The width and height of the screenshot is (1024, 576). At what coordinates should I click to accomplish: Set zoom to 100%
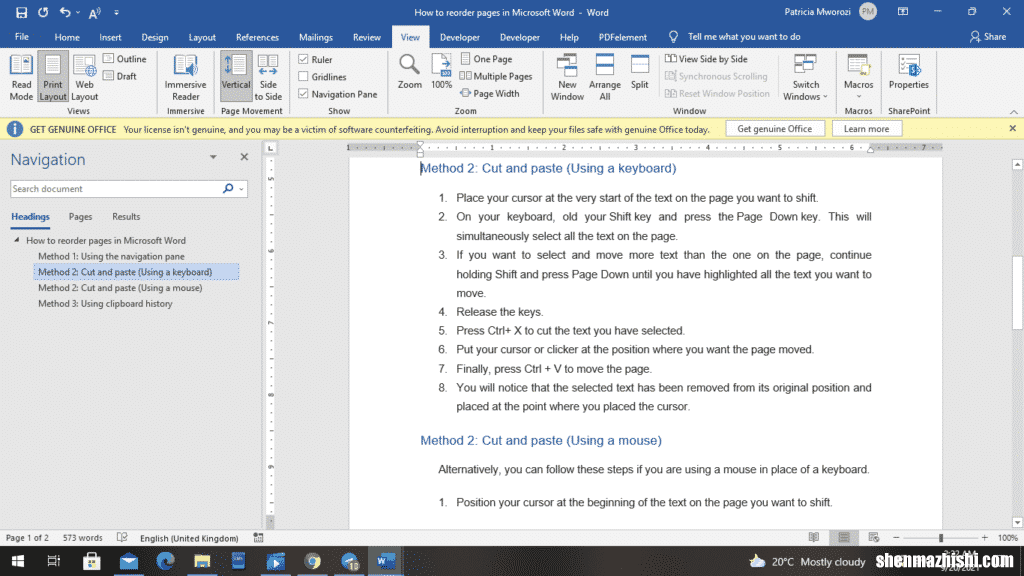pyautogui.click(x=441, y=72)
